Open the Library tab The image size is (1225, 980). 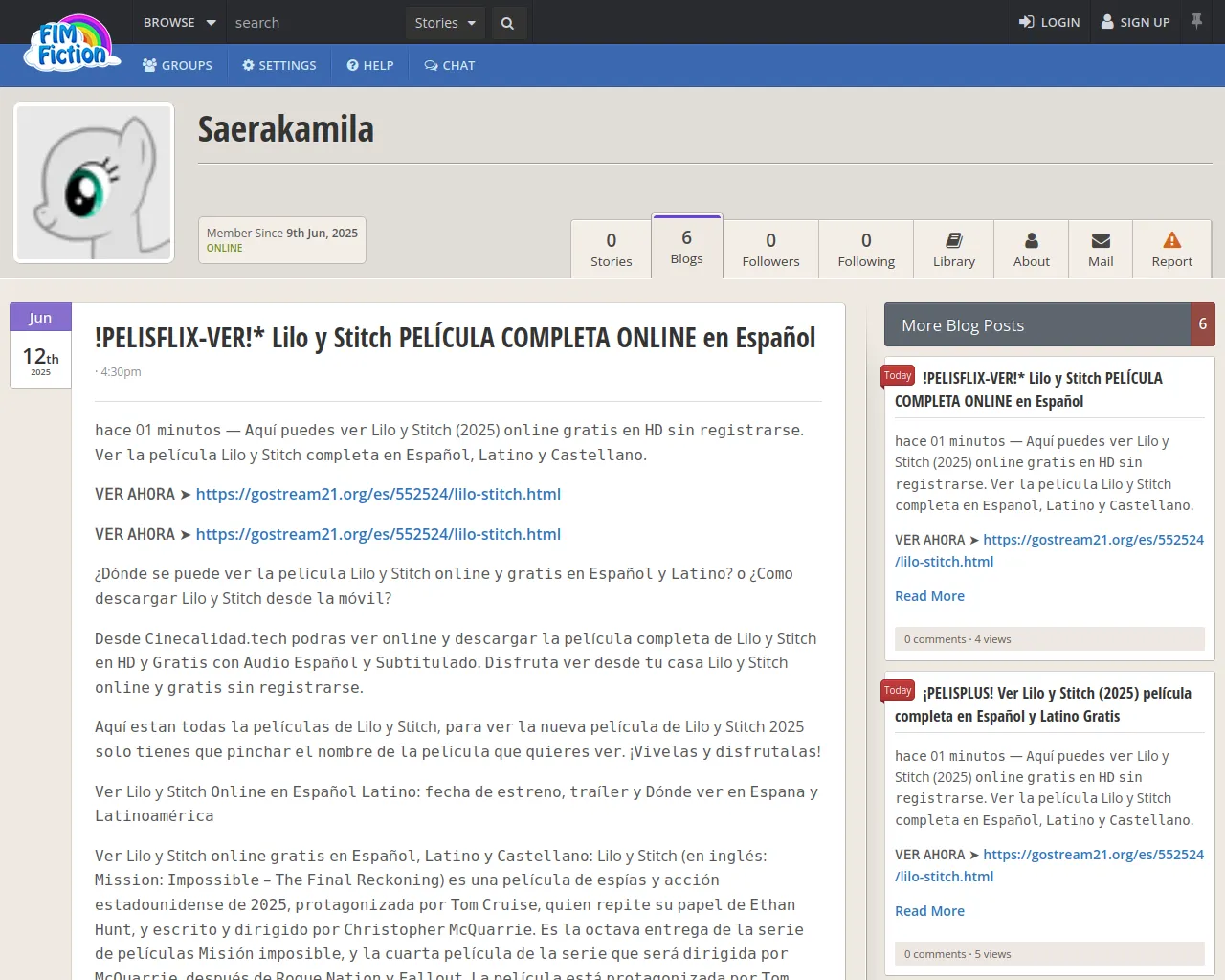(954, 249)
